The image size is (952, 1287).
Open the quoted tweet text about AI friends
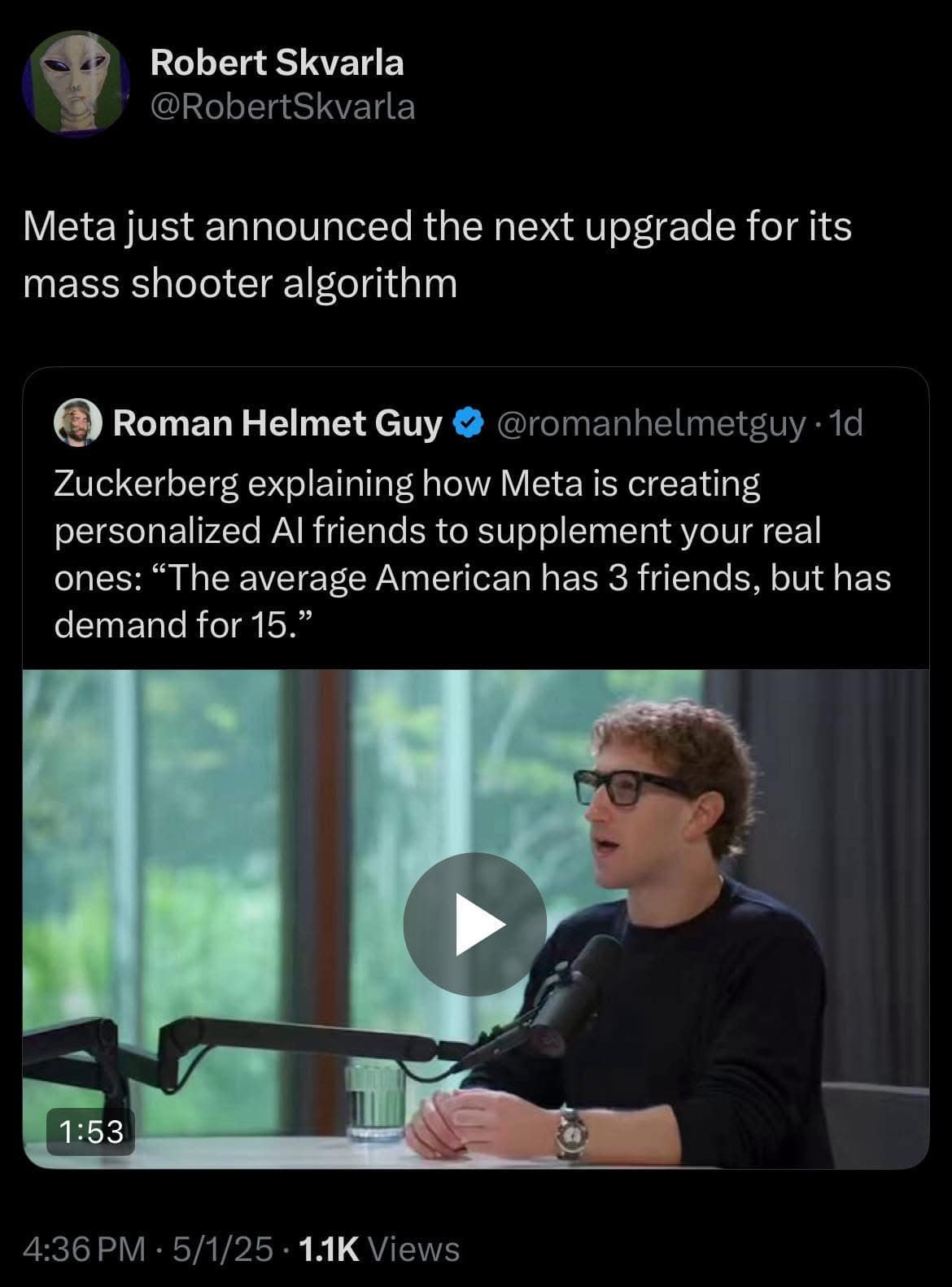point(472,554)
